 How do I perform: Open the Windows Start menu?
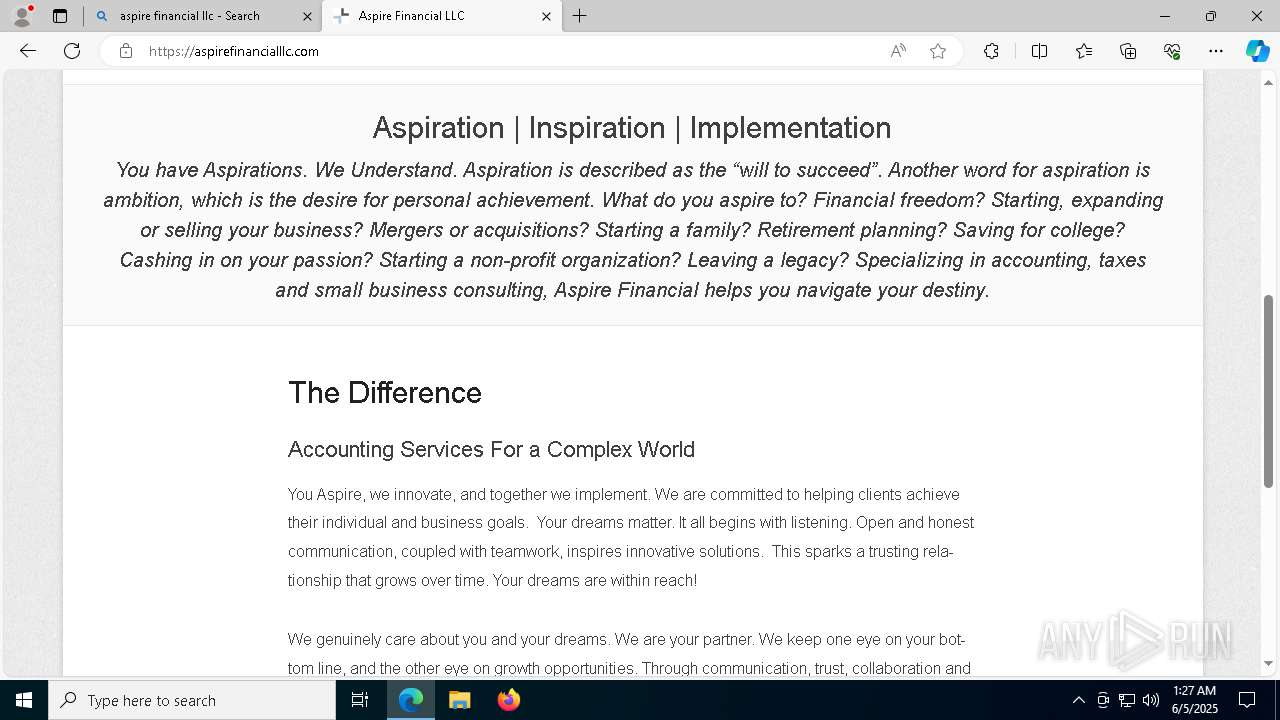click(x=24, y=700)
